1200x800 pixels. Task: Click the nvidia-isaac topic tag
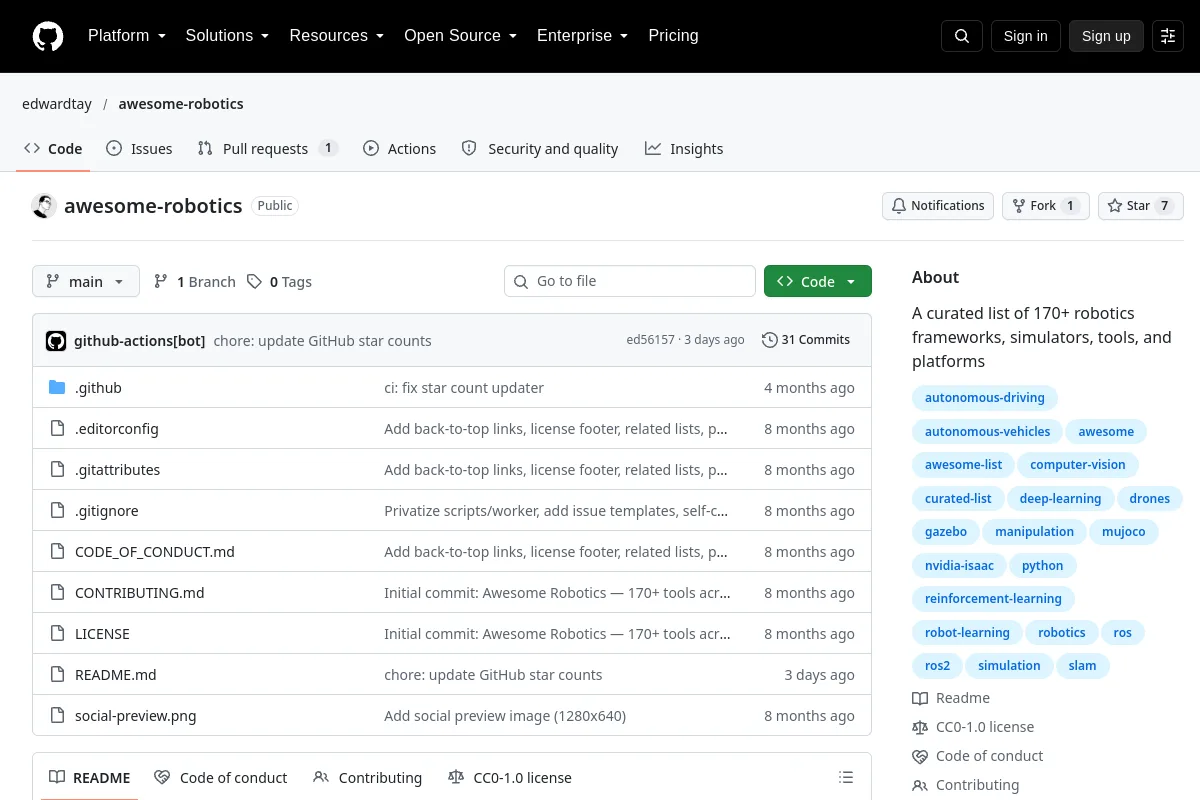959,566
